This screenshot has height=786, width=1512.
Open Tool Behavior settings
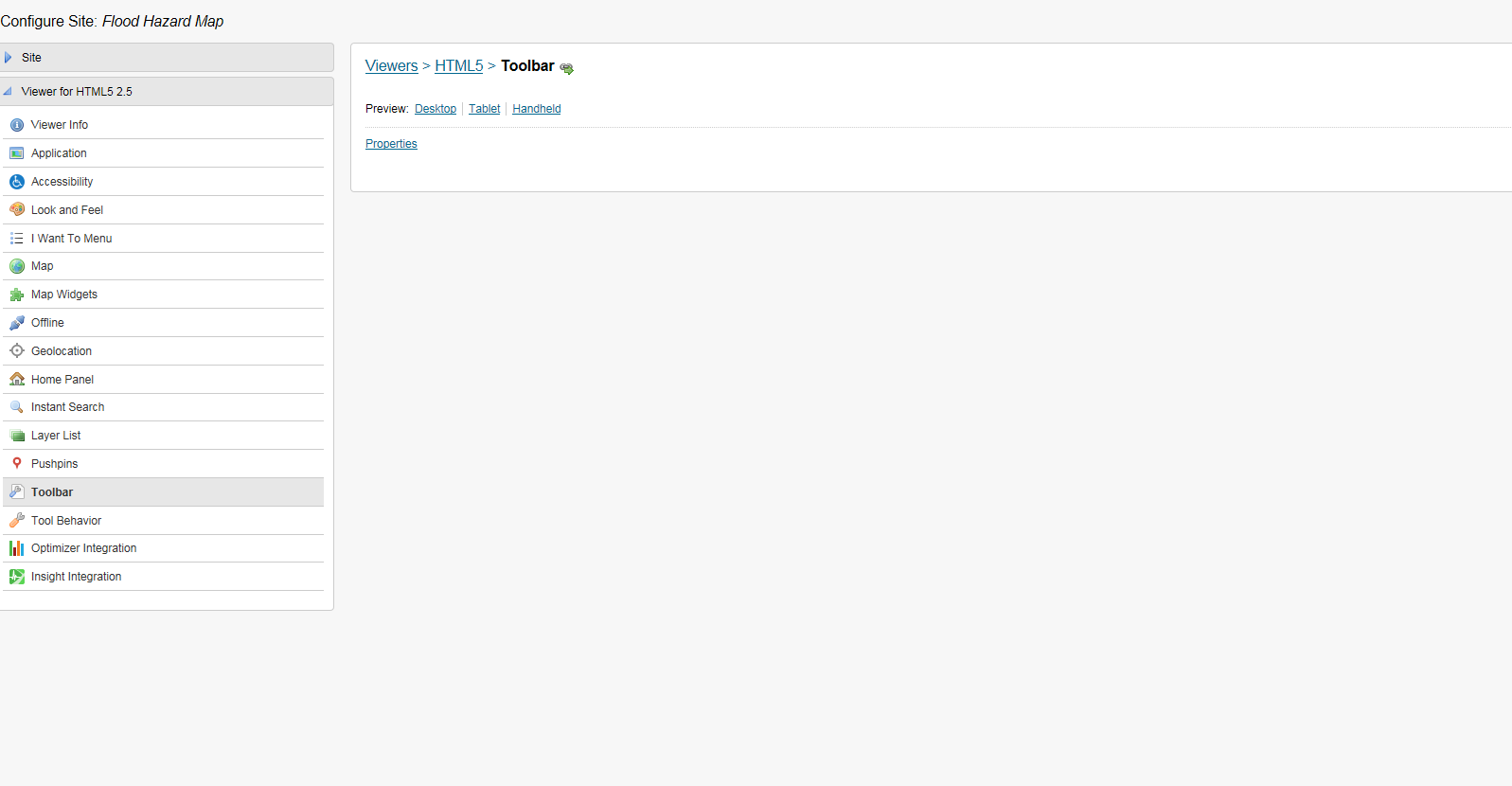pyautogui.click(x=164, y=520)
